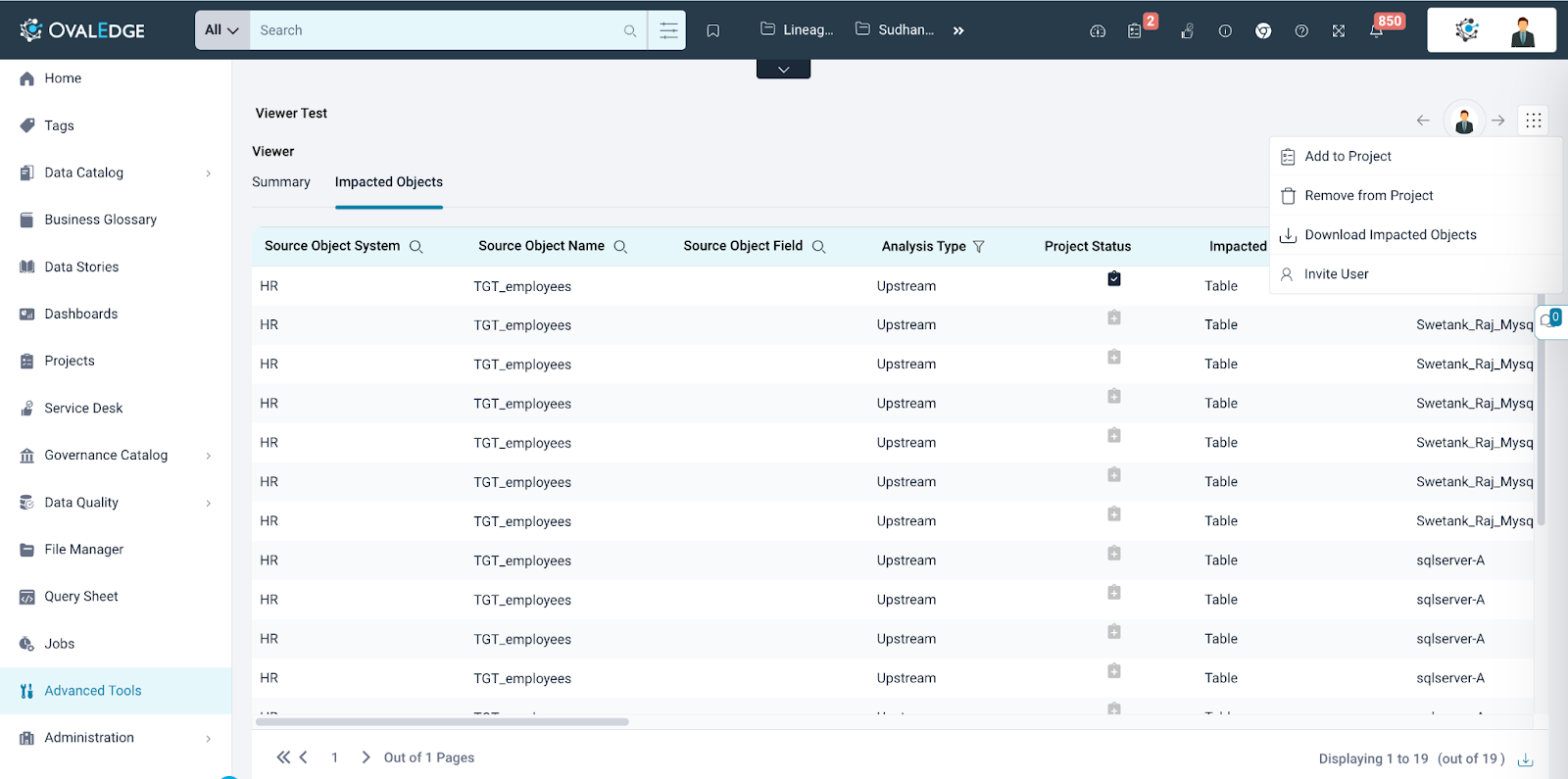Open notifications bell with 850 badge
This screenshot has width=1568, height=779.
[1377, 31]
